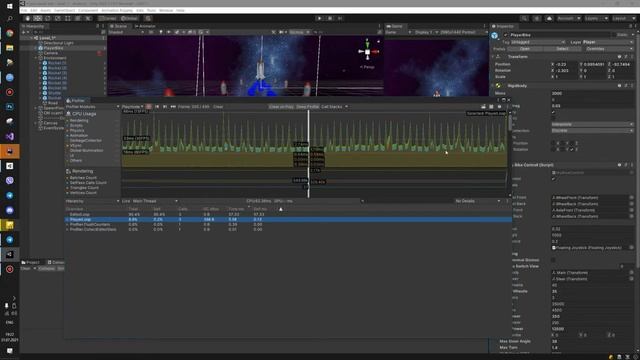Toggle scene audio icon in Scene toolbar

click(x=169, y=32)
